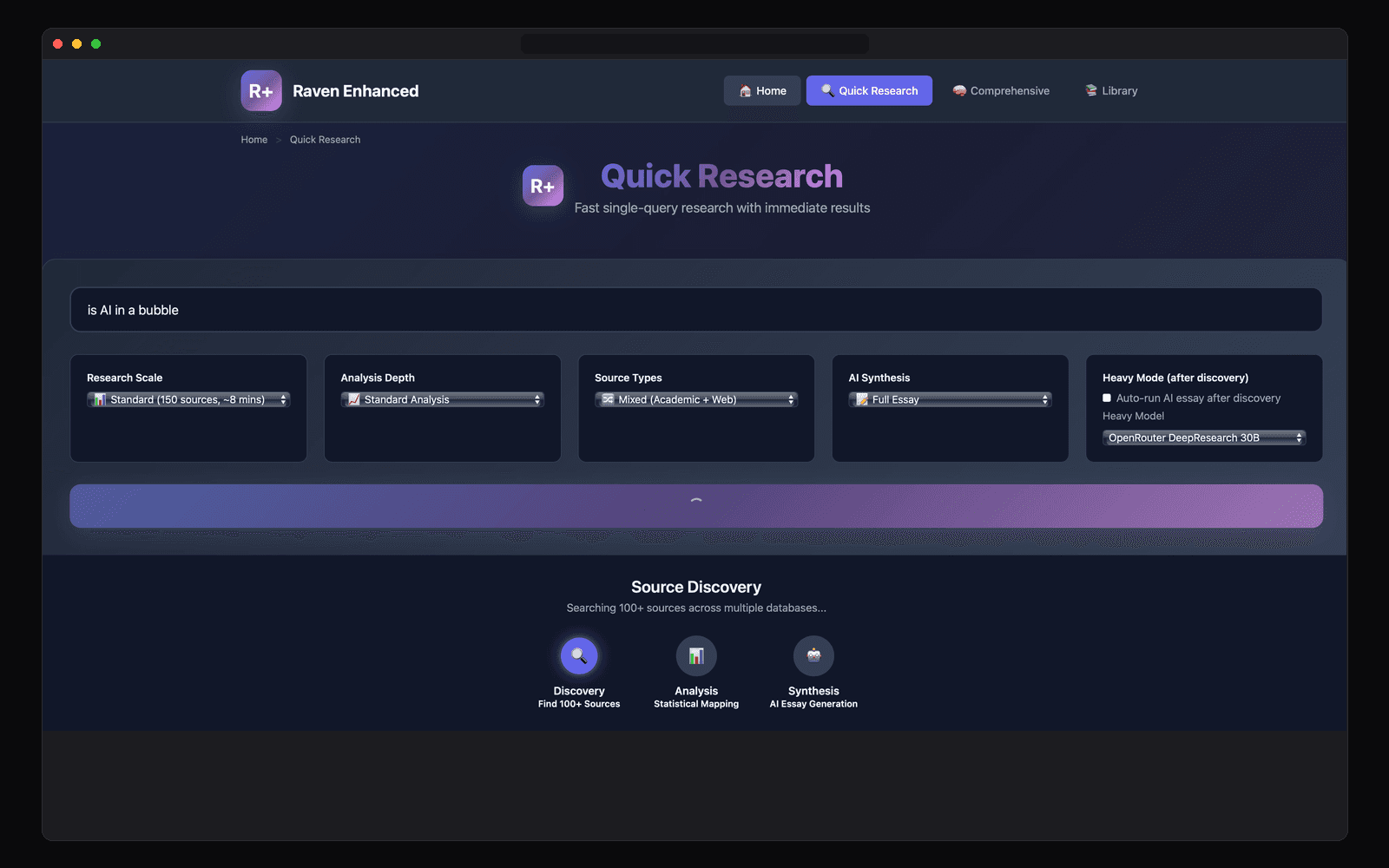Viewport: 1389px width, 868px height.
Task: Open the Research Scale dropdown
Action: (188, 399)
